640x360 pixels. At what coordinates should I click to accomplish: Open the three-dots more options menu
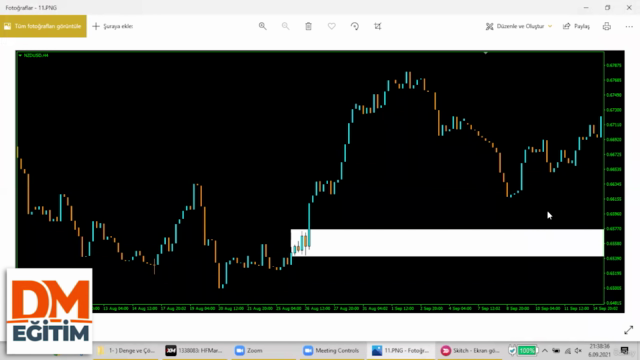629,26
